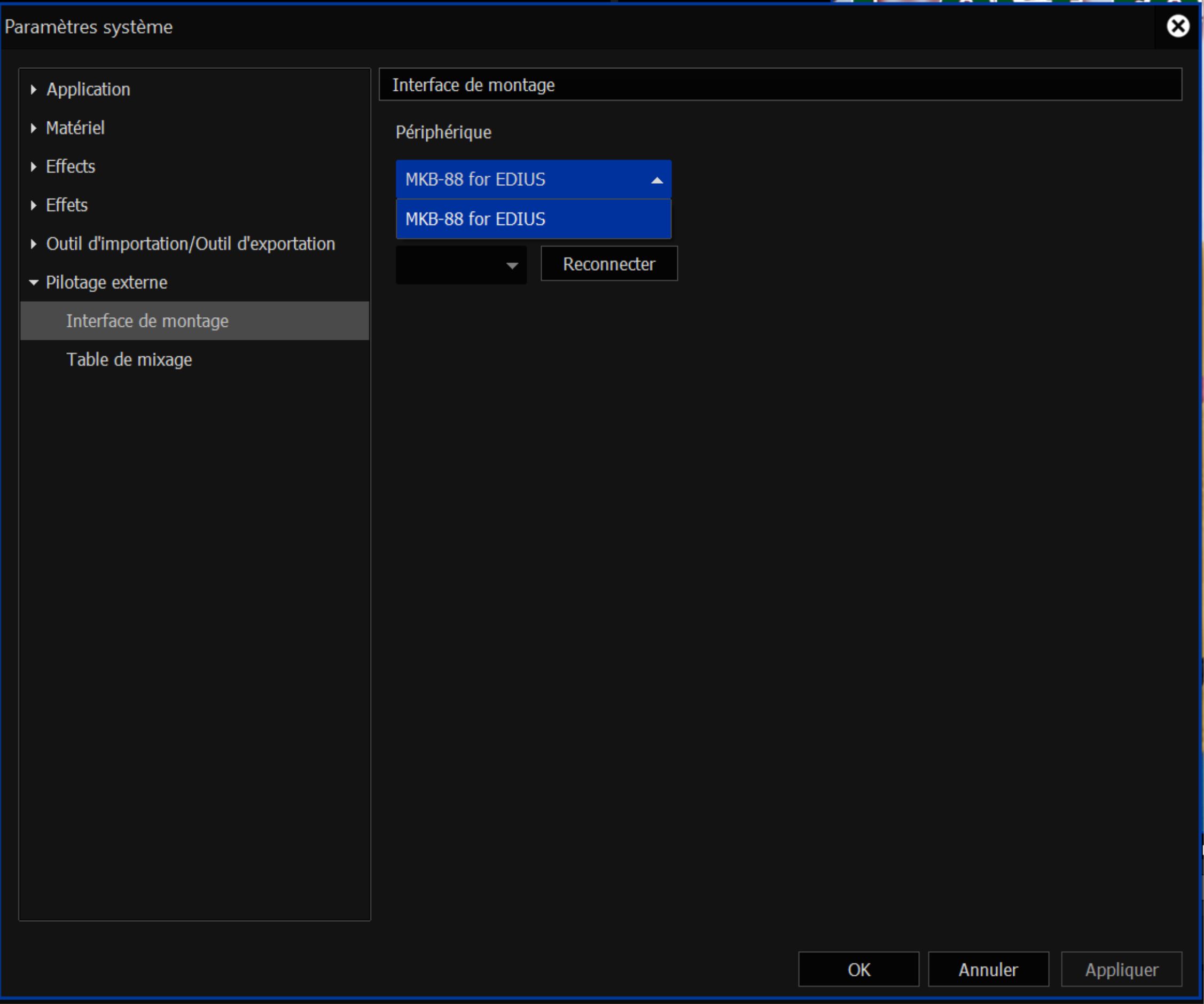The image size is (1204, 1004).
Task: Close the Périphérique dropdown showing MKB-88
Action: tap(533, 179)
